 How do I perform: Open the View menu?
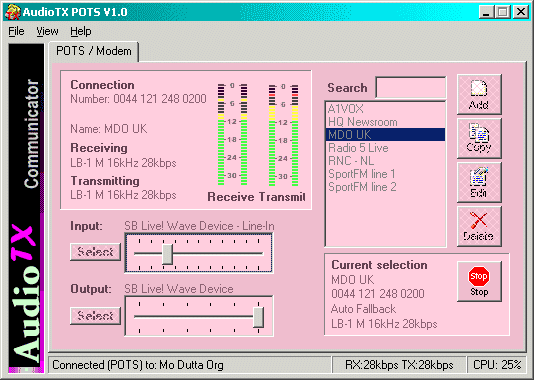pyautogui.click(x=47, y=31)
